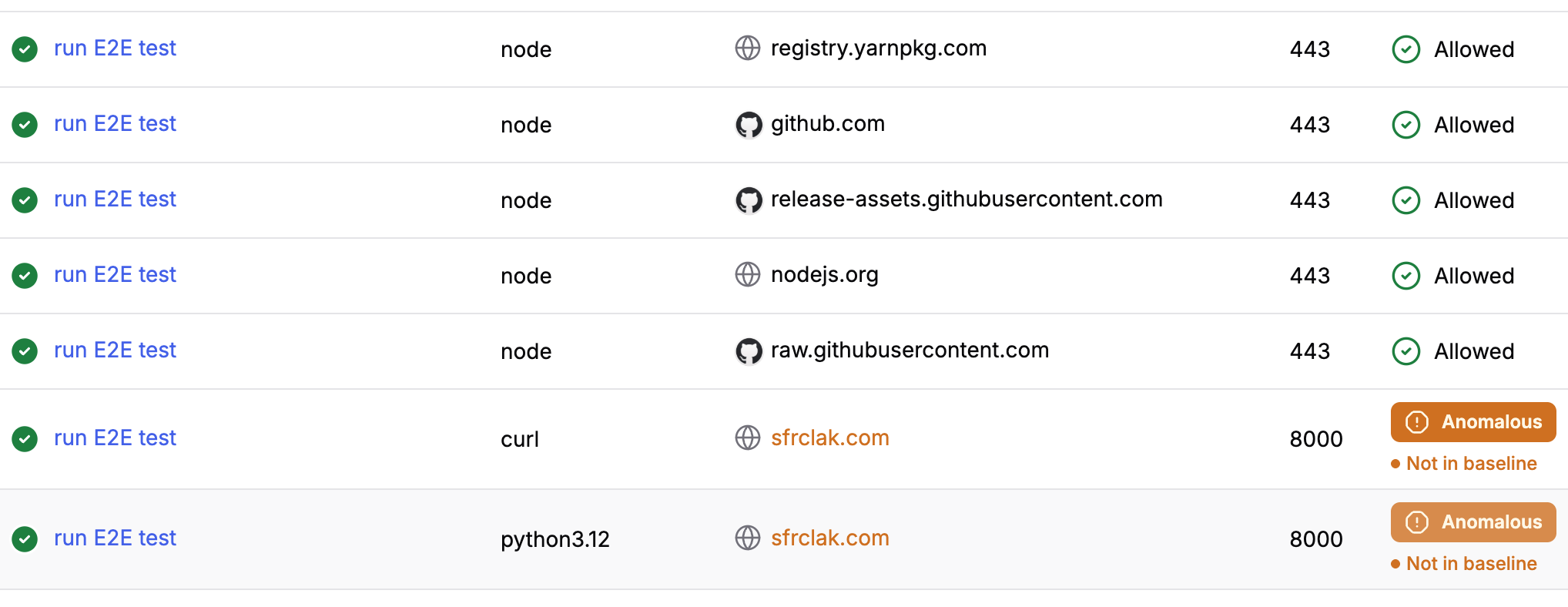
Task: Click the globe icon beside registry.yarnpkg.com
Action: coord(747,48)
